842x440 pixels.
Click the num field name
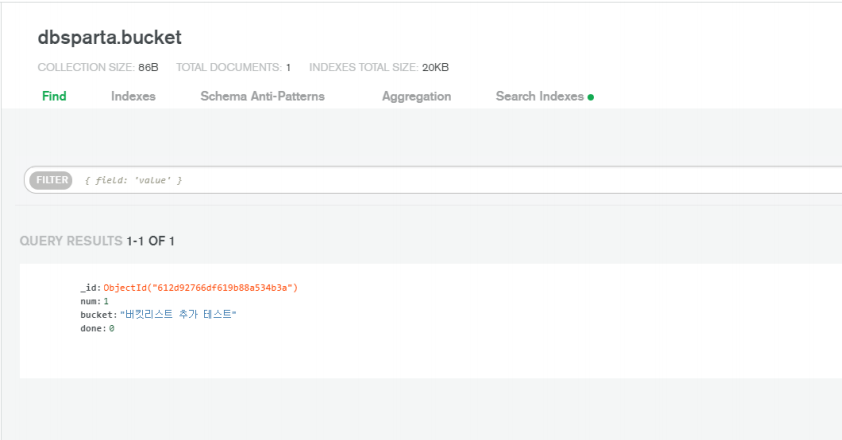coord(89,301)
